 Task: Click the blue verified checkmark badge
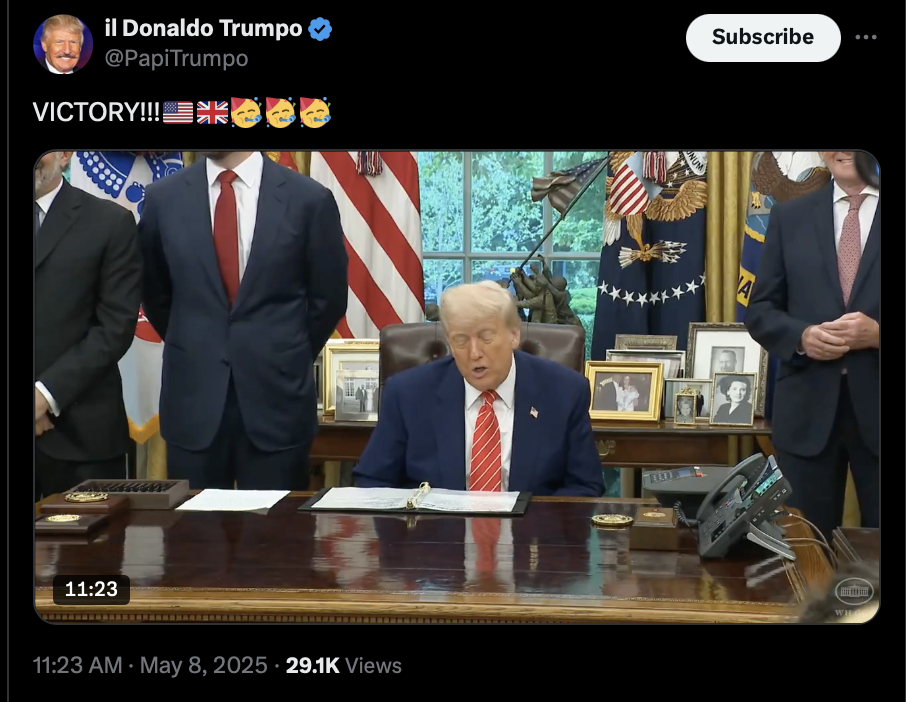point(320,28)
